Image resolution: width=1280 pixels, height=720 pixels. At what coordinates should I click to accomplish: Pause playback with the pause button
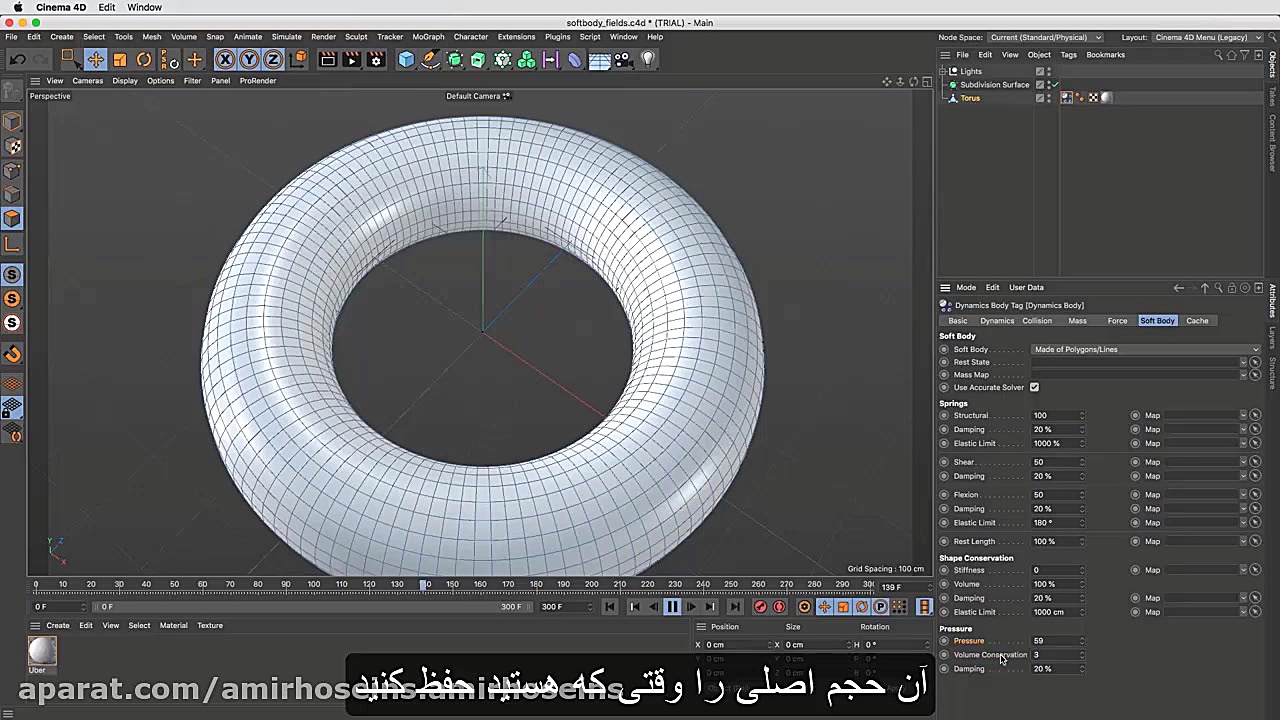point(672,607)
